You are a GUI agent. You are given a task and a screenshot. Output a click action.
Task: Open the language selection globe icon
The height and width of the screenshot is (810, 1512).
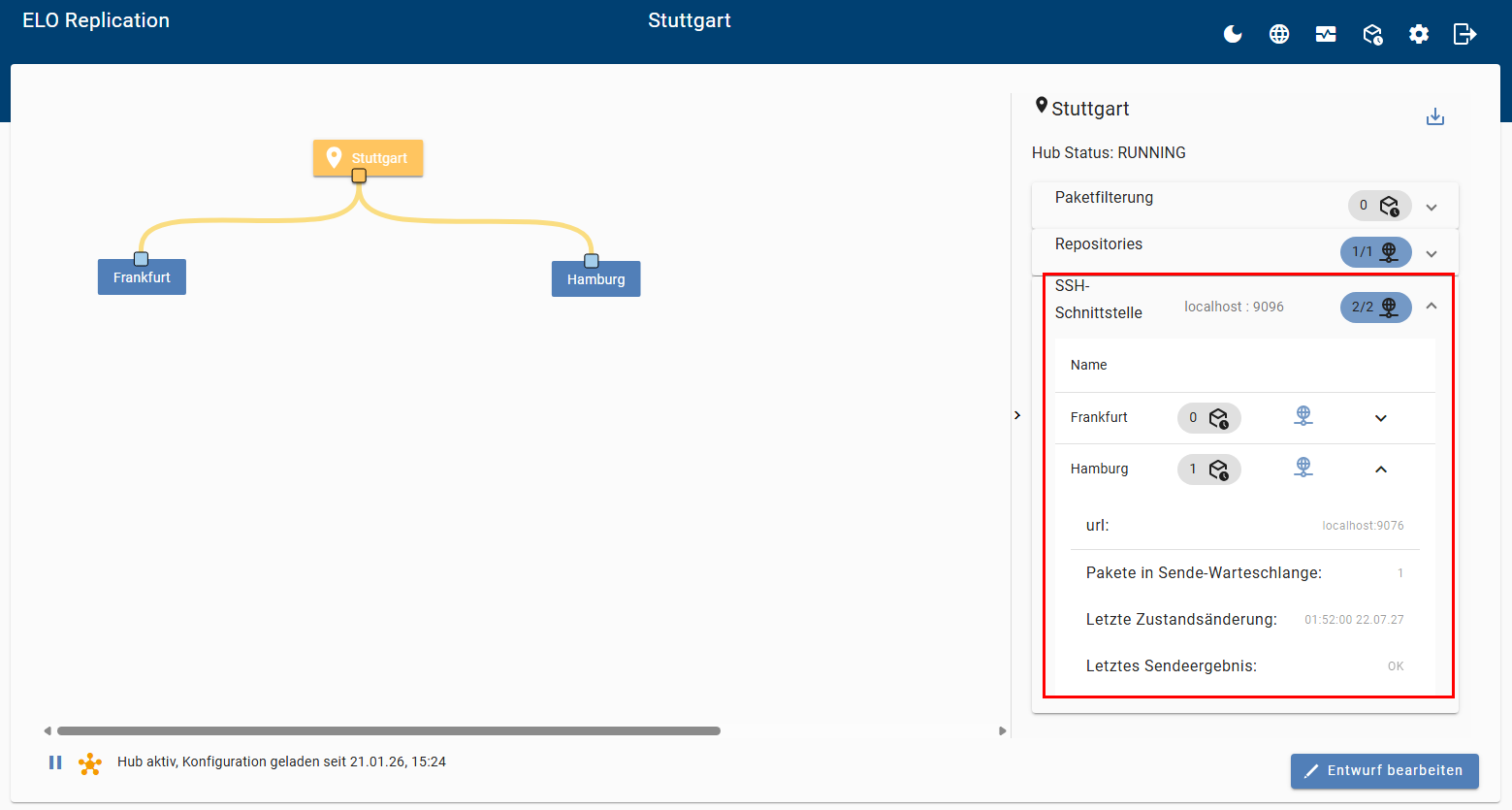click(1279, 33)
